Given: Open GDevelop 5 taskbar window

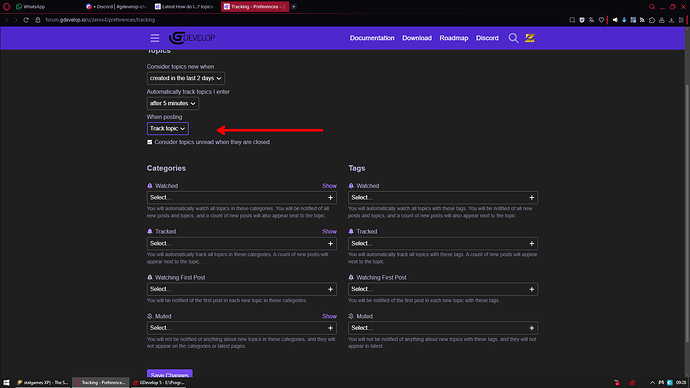Looking at the screenshot, I should pyautogui.click(x=159, y=383).
